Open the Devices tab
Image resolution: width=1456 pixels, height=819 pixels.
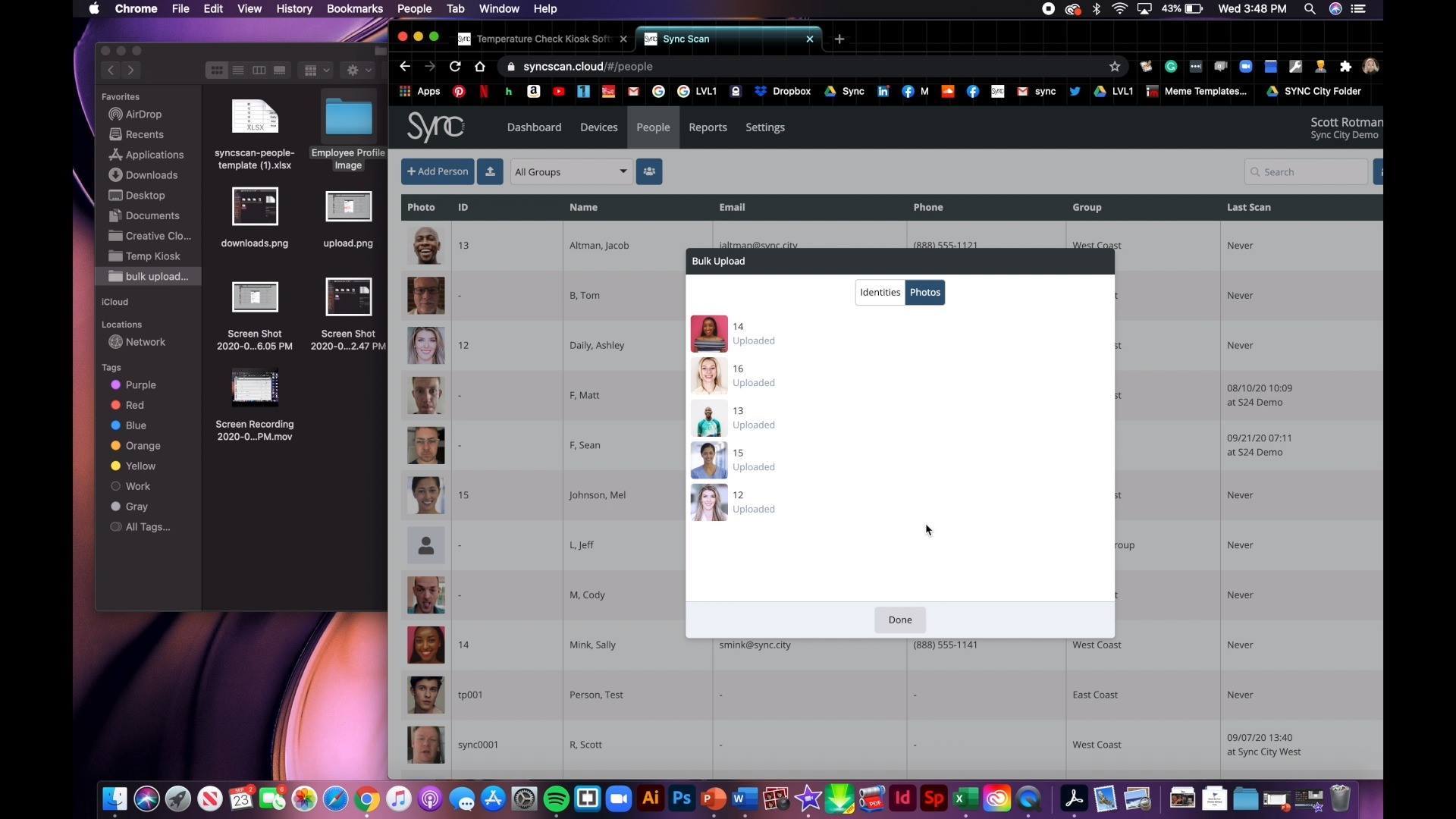[x=598, y=127]
